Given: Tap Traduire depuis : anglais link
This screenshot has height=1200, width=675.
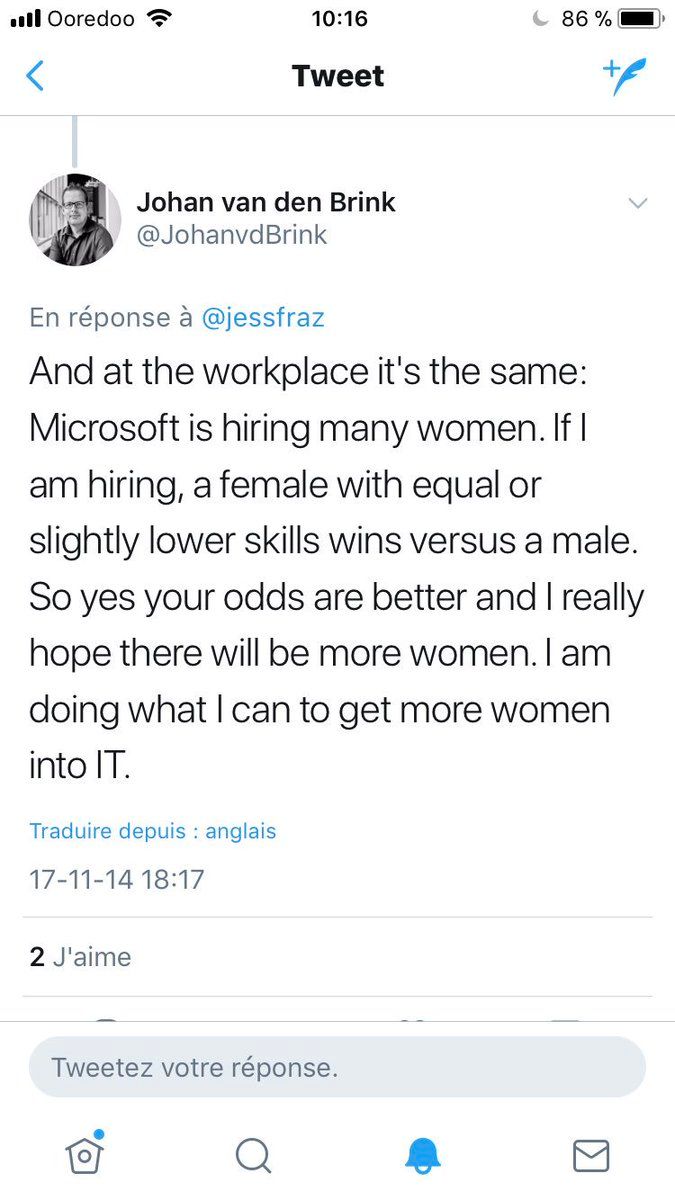Looking at the screenshot, I should (x=152, y=831).
